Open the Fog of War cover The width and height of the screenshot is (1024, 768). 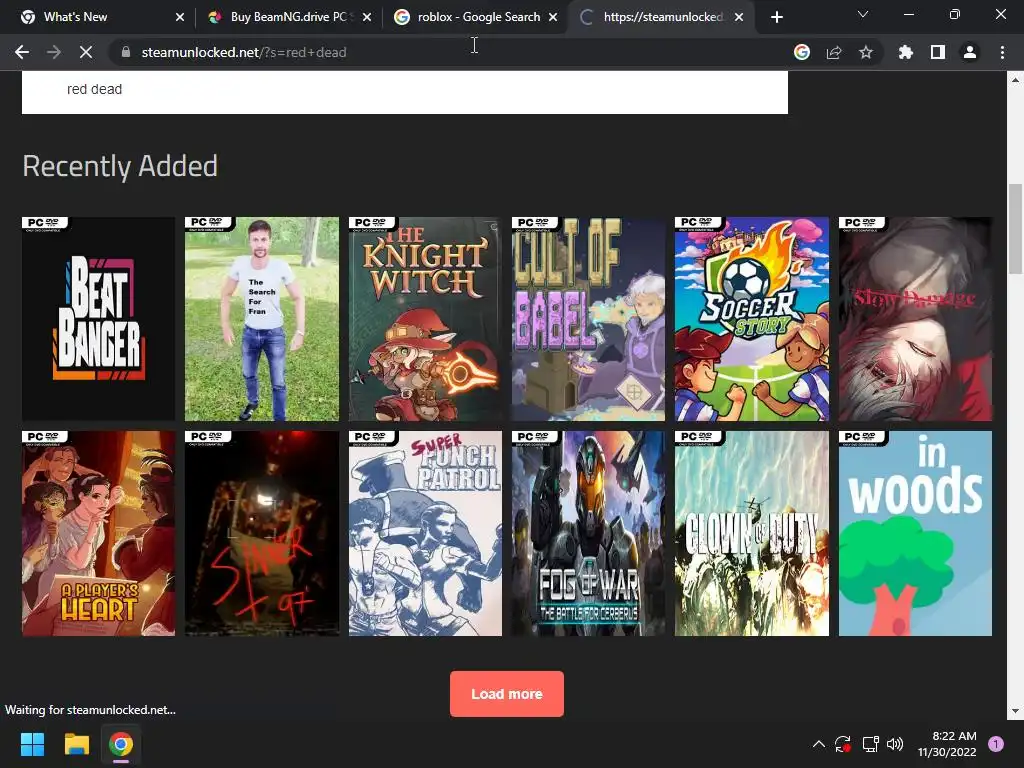click(588, 533)
